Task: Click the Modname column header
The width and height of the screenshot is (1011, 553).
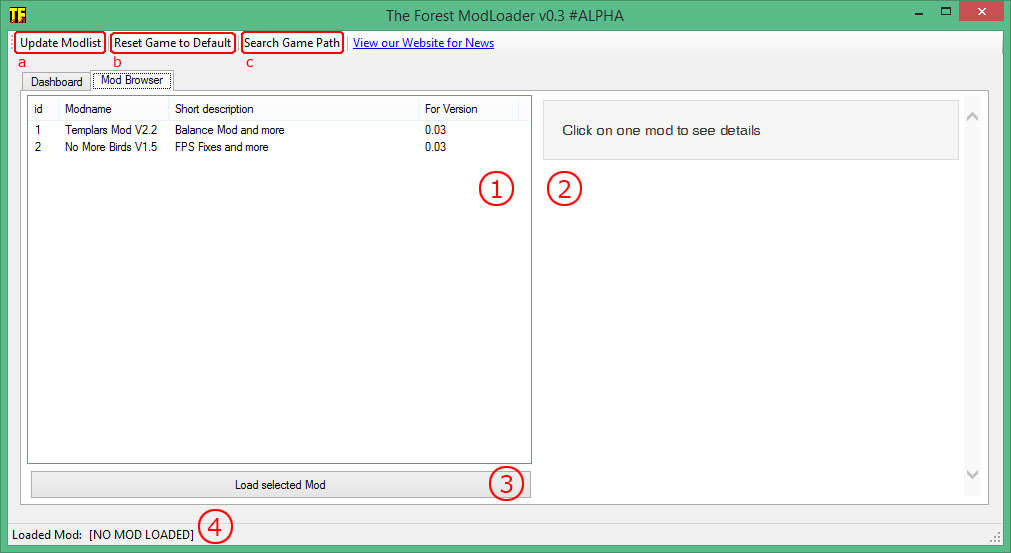Action: tap(113, 109)
